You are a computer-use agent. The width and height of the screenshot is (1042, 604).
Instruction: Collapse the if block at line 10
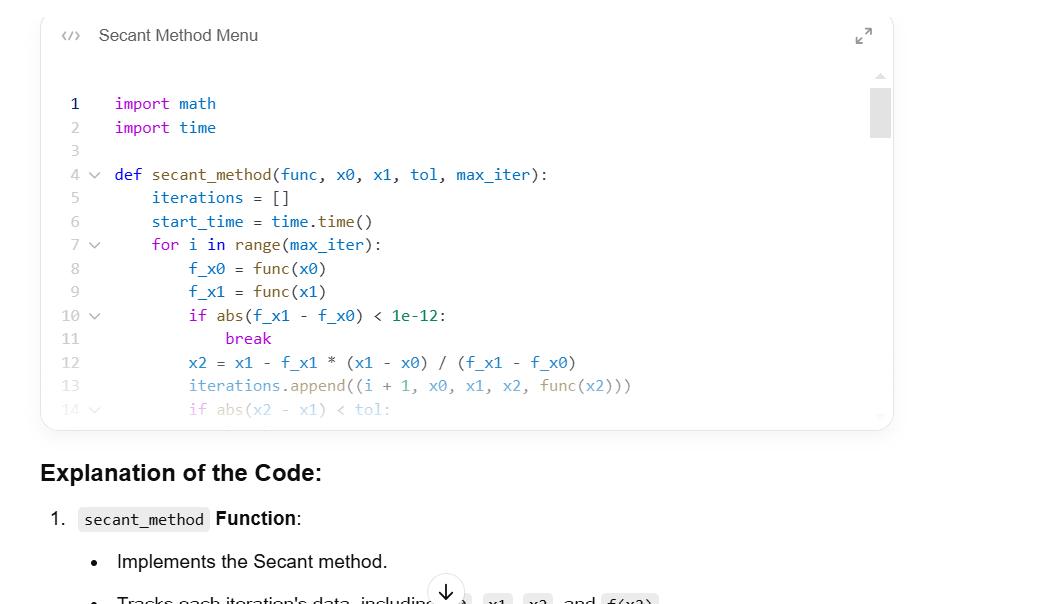tap(95, 316)
